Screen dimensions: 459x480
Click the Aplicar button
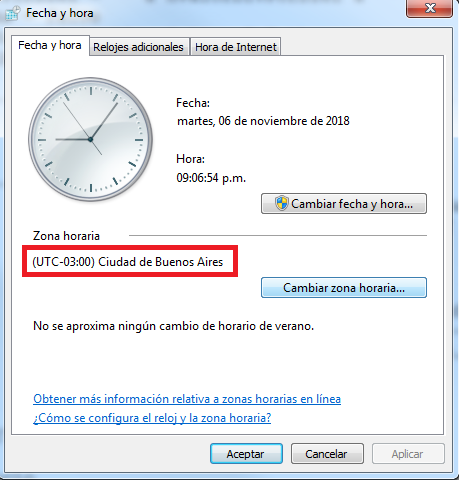tap(408, 453)
